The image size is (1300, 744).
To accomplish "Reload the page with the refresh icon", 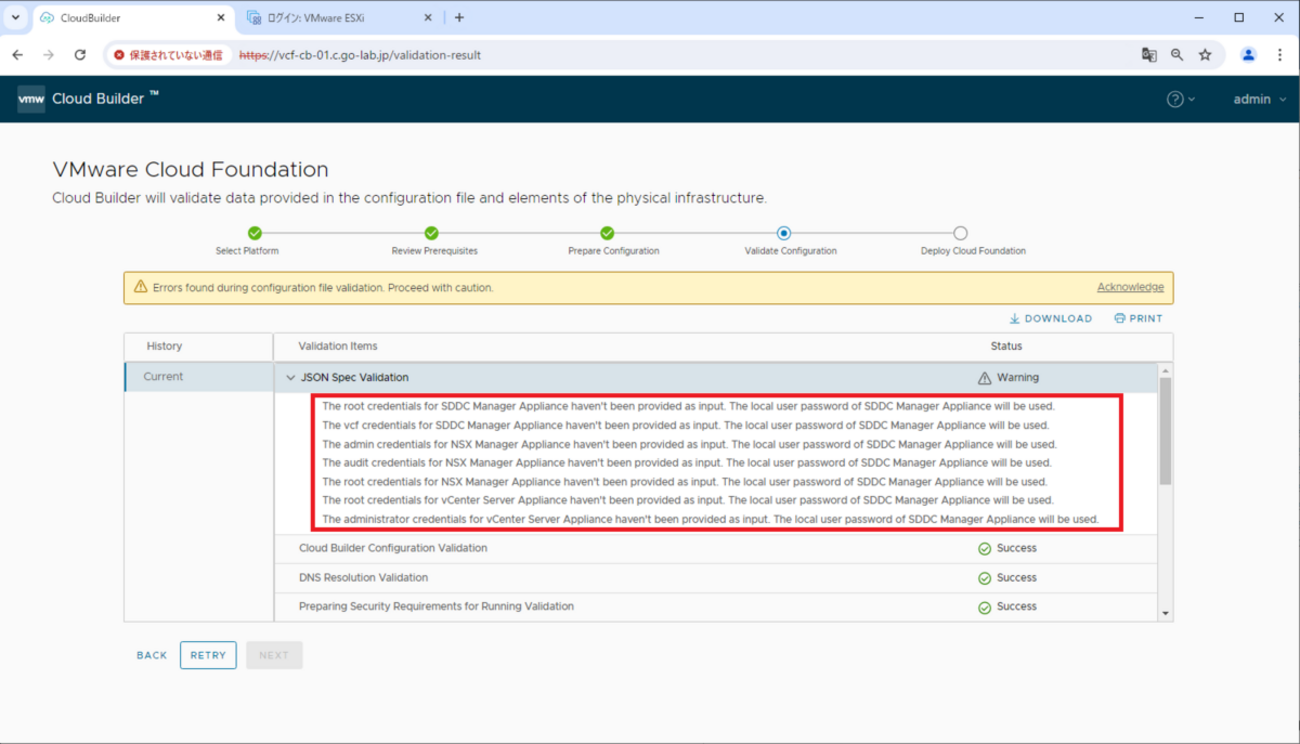I will [x=80, y=55].
